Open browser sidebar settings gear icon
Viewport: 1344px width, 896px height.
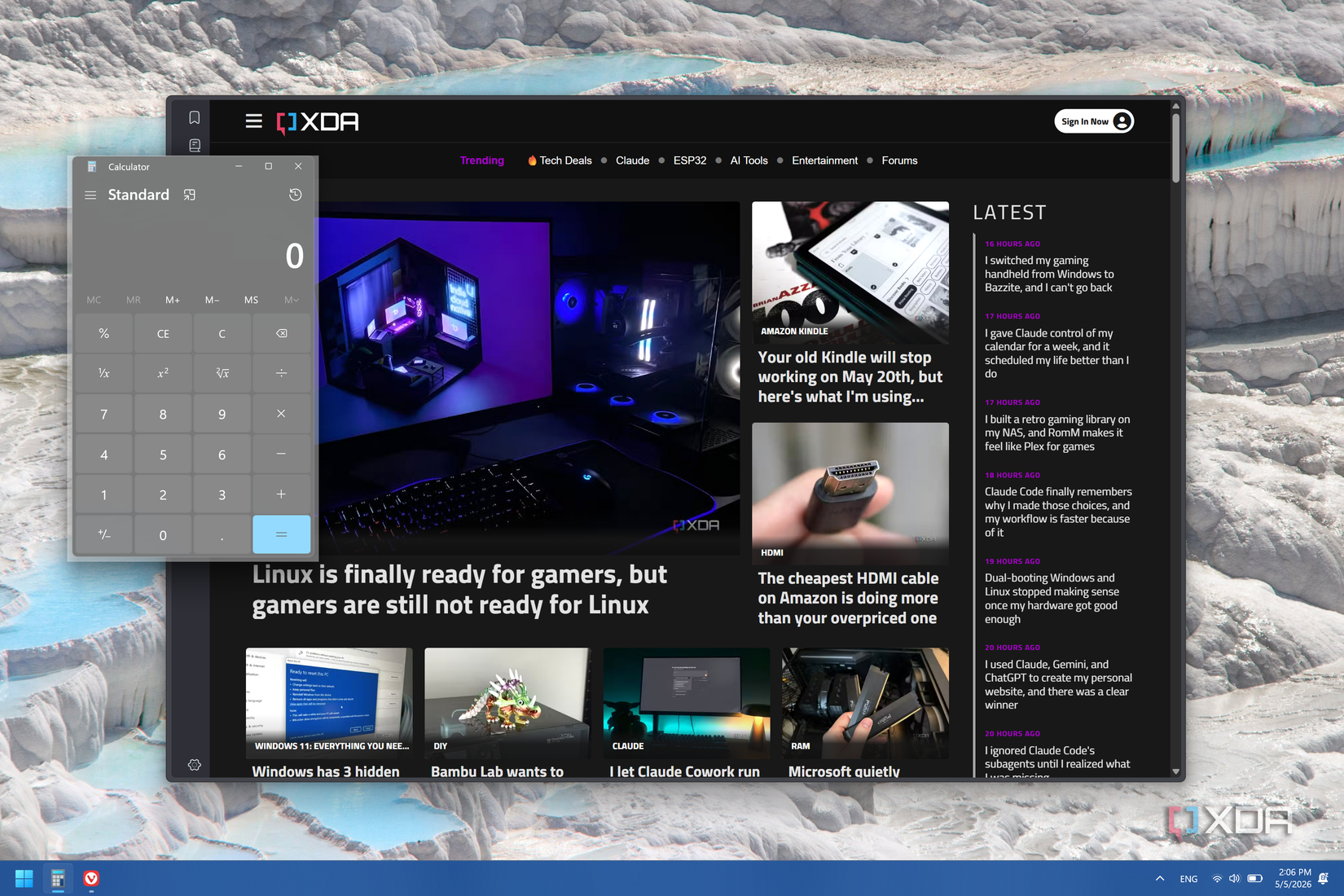[x=194, y=765]
